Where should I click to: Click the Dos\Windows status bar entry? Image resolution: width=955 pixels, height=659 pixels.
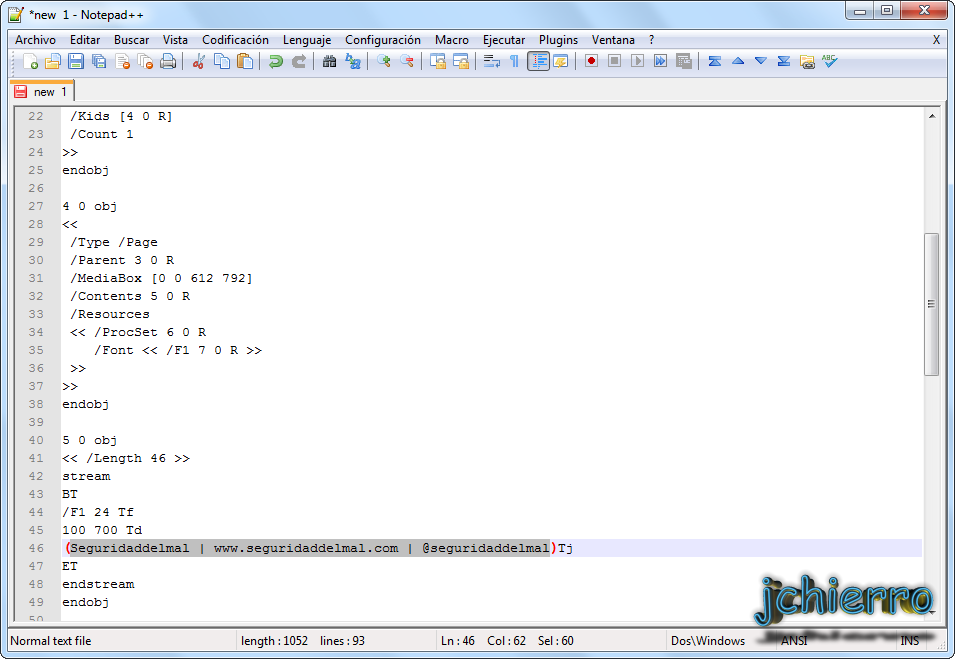coord(708,641)
